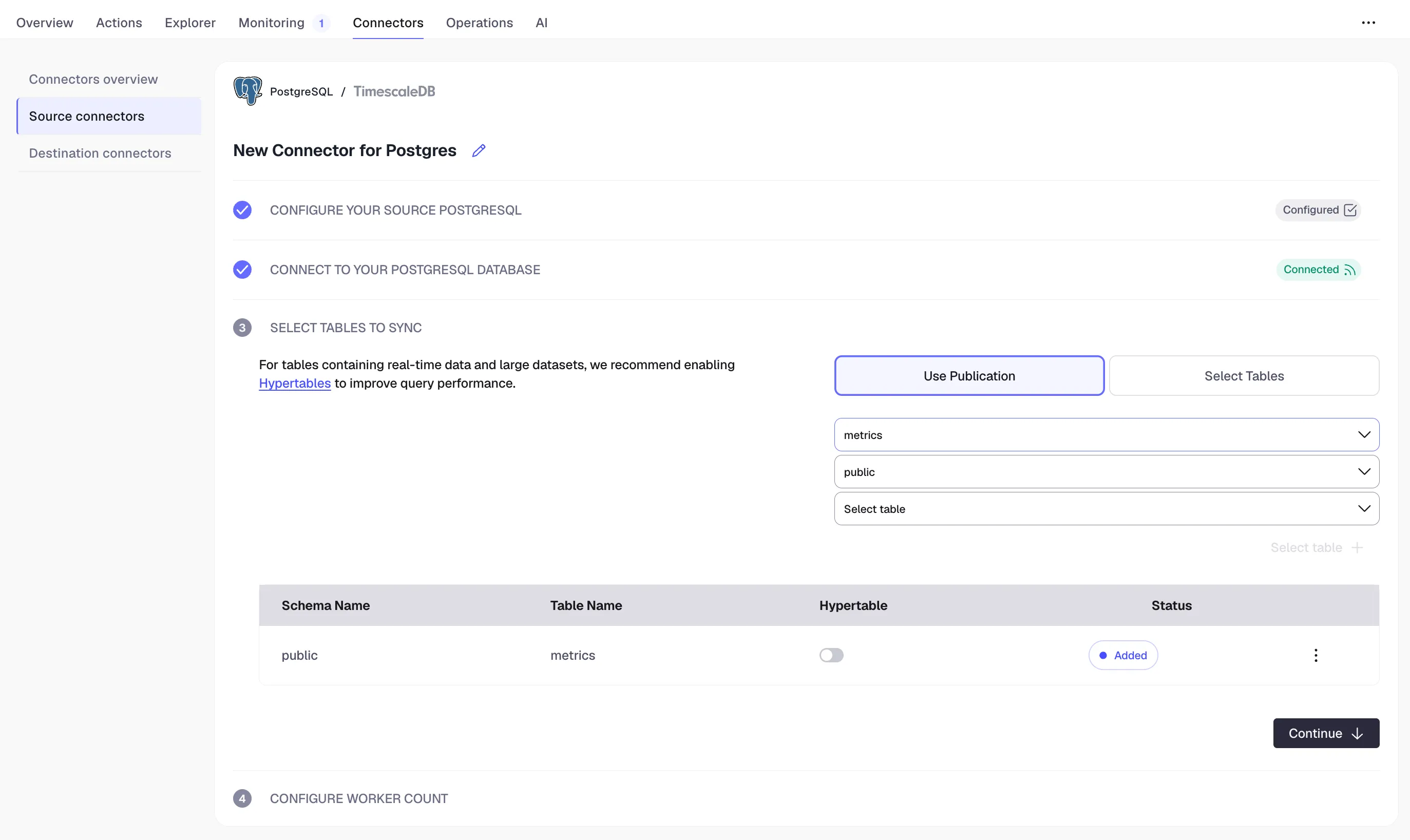Click checkmark for Configure Your Source step
The height and width of the screenshot is (840, 1410).
point(242,210)
